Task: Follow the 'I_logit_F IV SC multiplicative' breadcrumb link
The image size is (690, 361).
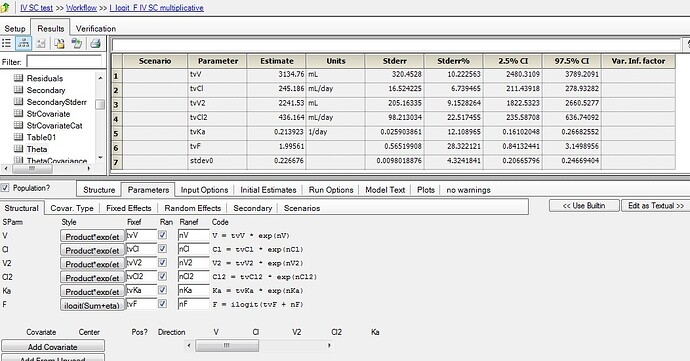Action: (157, 7)
